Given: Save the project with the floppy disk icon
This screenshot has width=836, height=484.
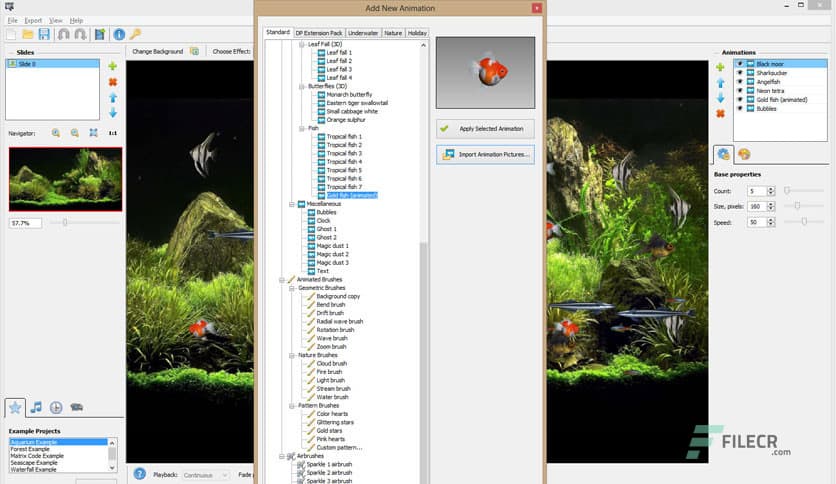Looking at the screenshot, I should click(44, 35).
